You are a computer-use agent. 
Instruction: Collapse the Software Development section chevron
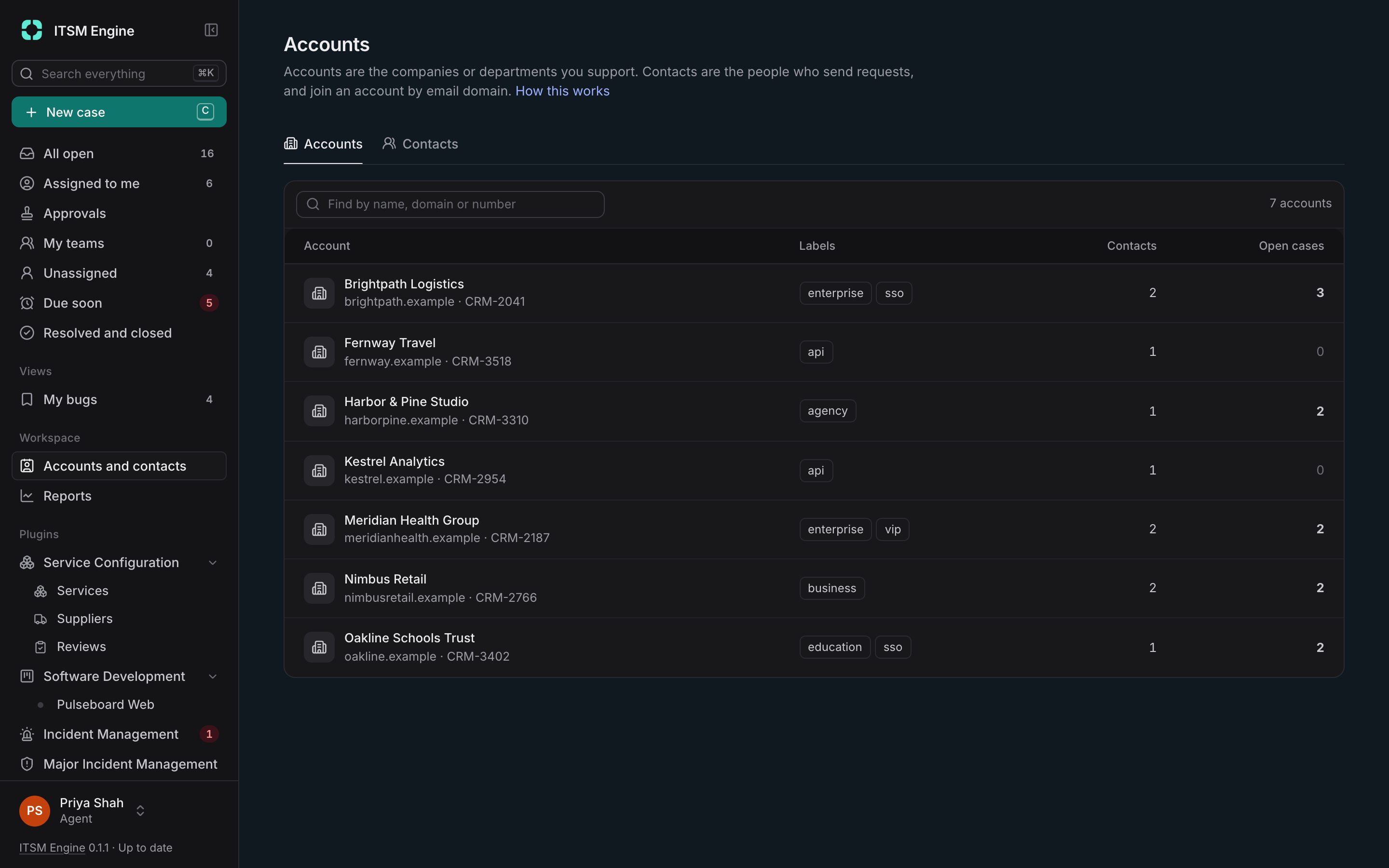[212, 676]
